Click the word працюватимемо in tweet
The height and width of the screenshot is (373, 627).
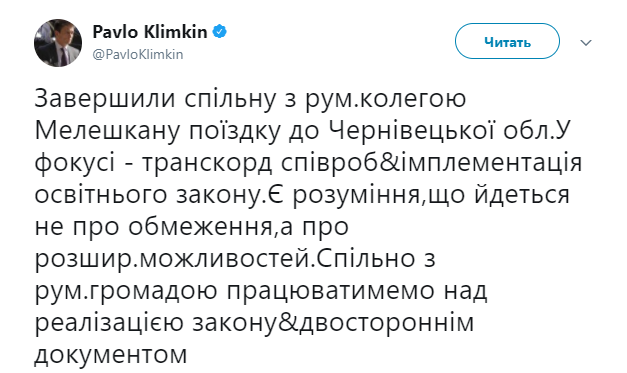(x=331, y=291)
